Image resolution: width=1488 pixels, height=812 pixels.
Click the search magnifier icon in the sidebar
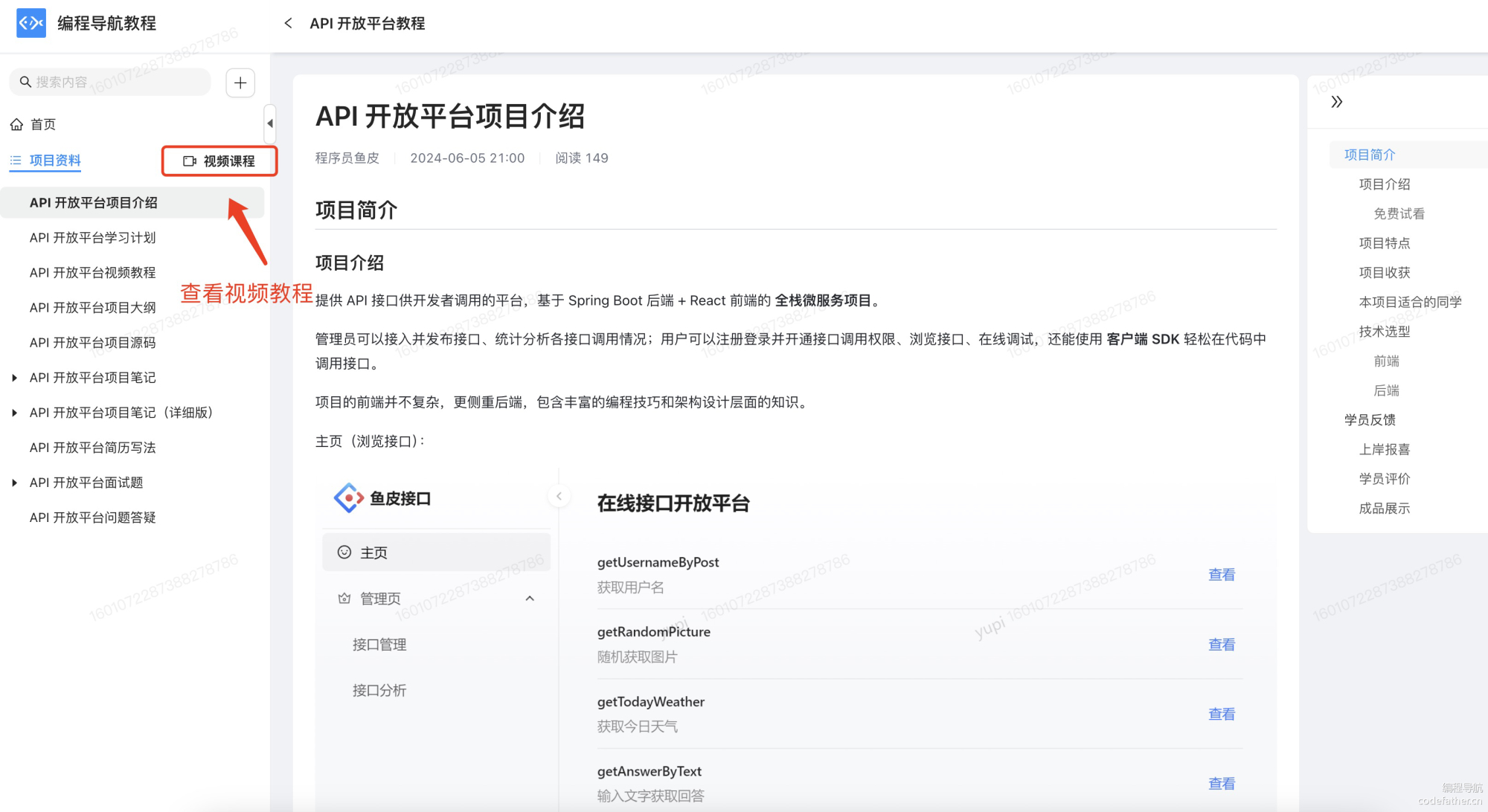point(25,82)
